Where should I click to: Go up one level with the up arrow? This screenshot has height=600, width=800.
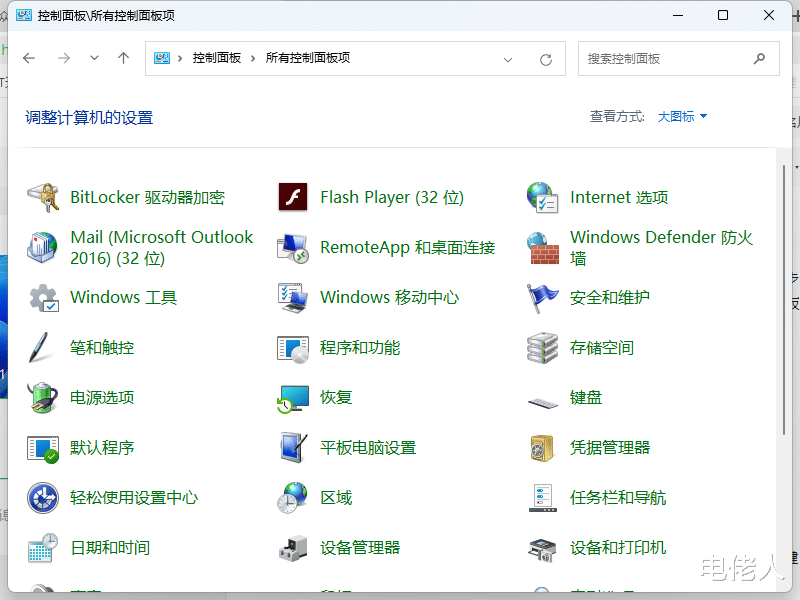coord(123,58)
